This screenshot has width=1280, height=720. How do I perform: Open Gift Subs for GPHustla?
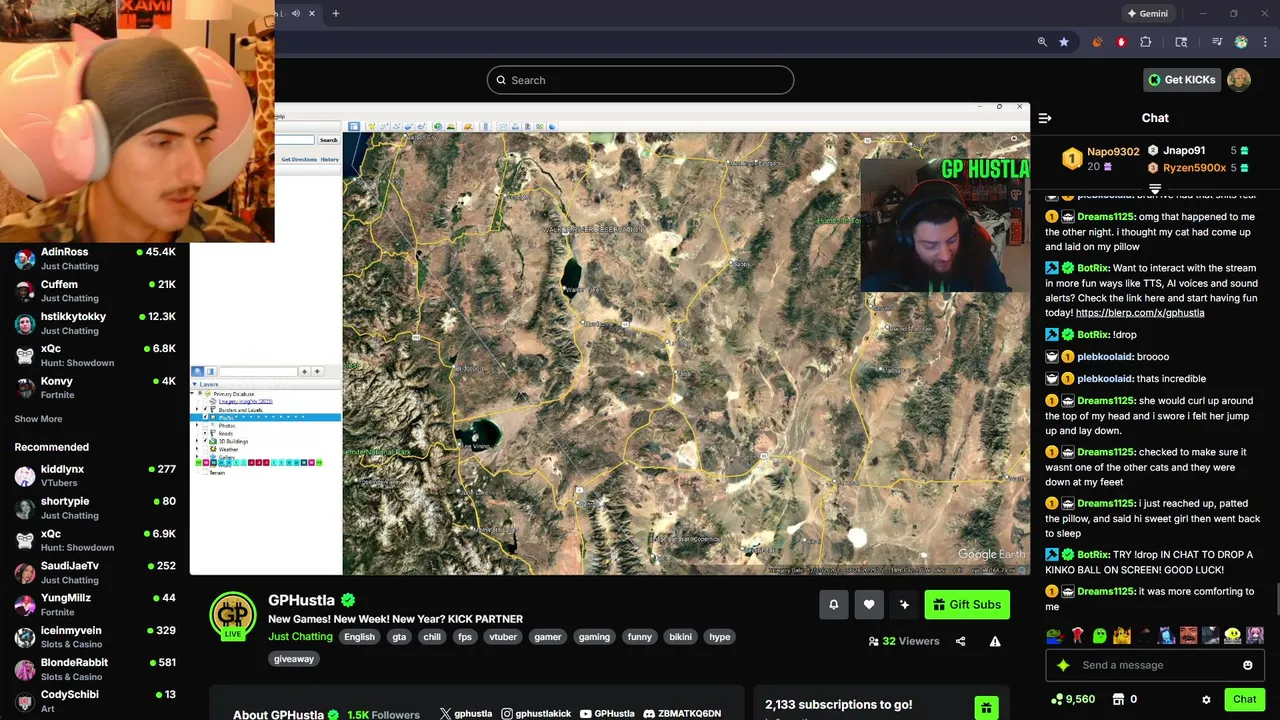966,604
